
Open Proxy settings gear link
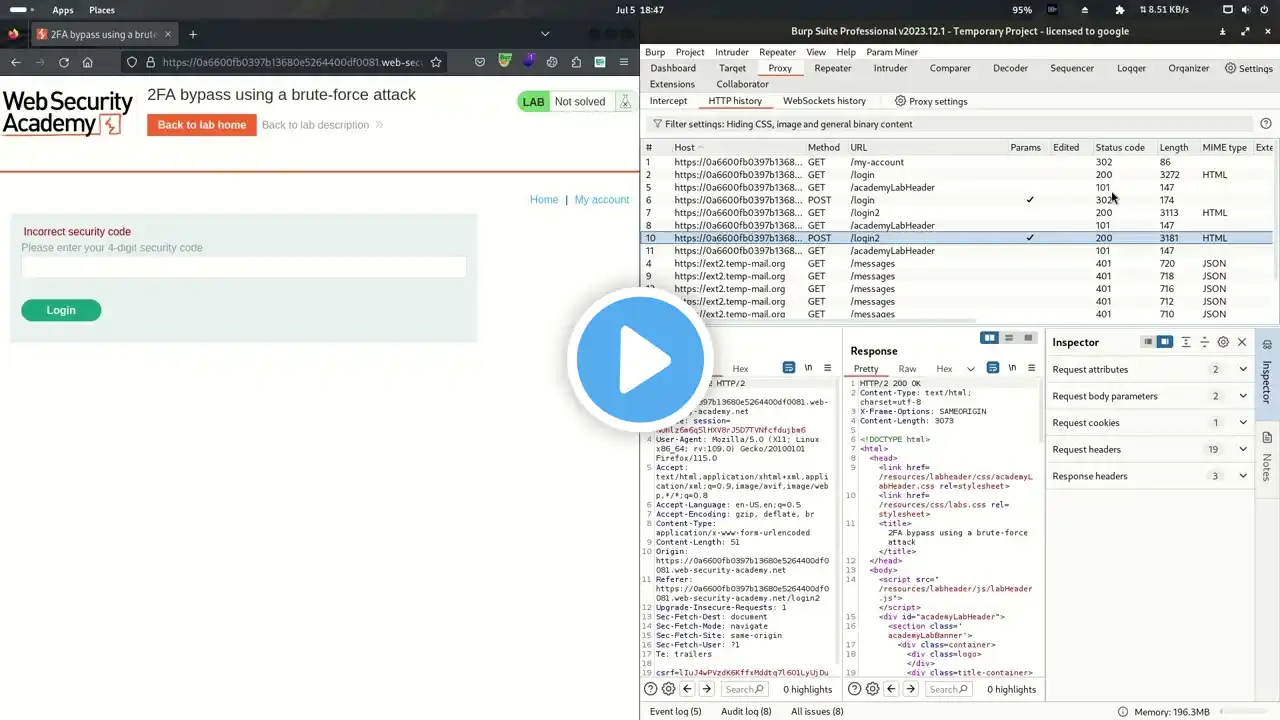931,101
